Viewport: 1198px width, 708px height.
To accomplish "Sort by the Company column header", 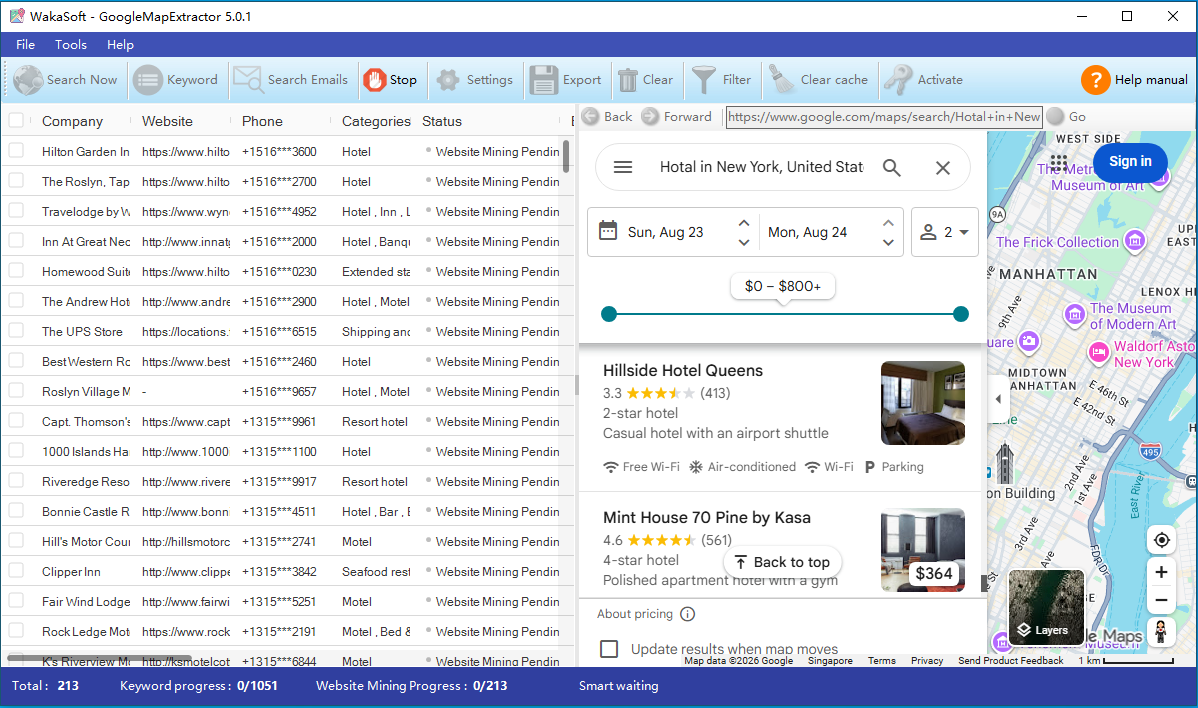I will tap(72, 121).
